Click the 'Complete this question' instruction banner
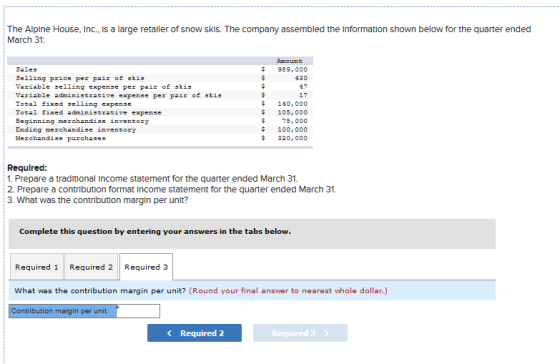Screen dimensions: 560x364 tap(252, 234)
